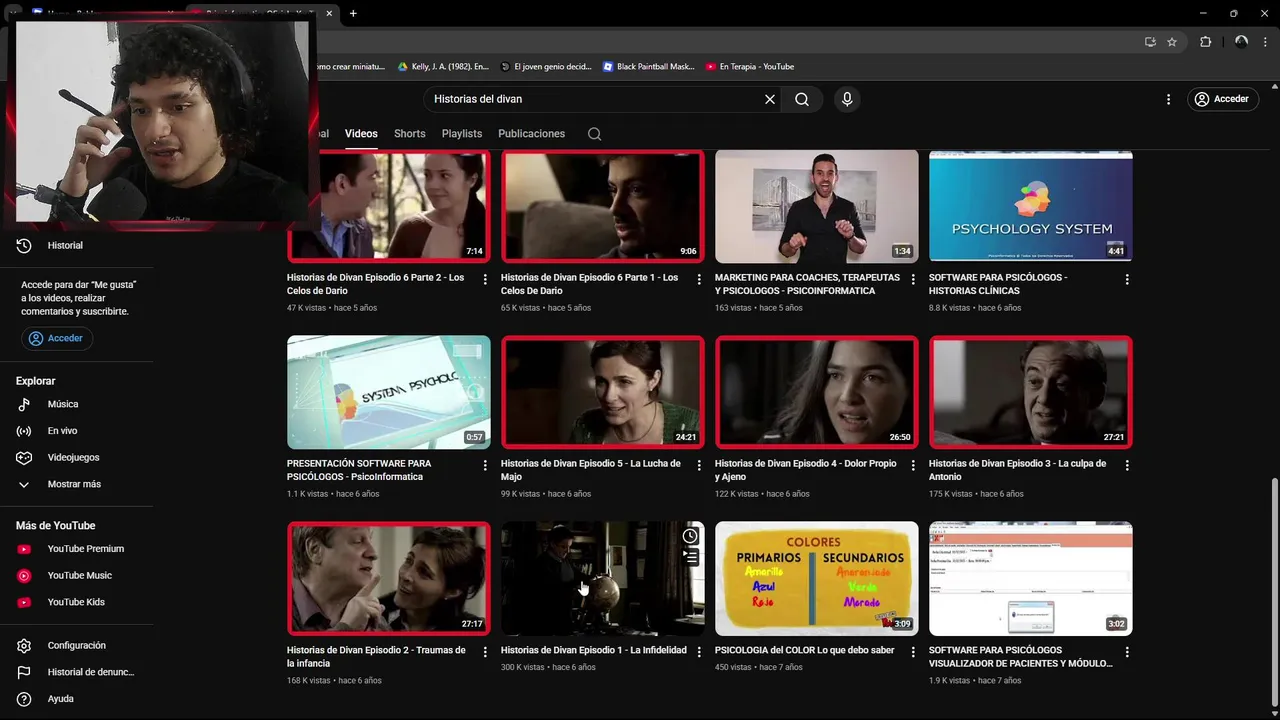Open Episodio 5 La Lucha de Majo thumbnail
Screen dimensions: 1280x720
pos(602,392)
